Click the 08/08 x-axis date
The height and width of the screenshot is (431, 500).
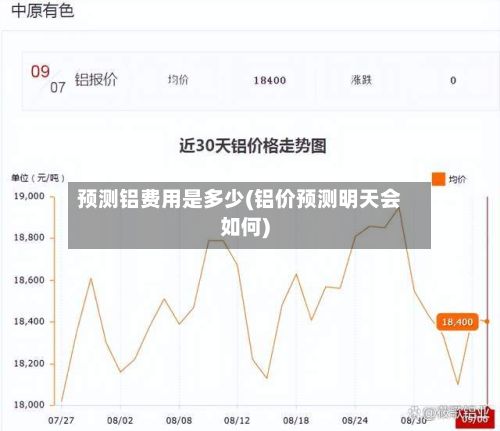point(179,420)
